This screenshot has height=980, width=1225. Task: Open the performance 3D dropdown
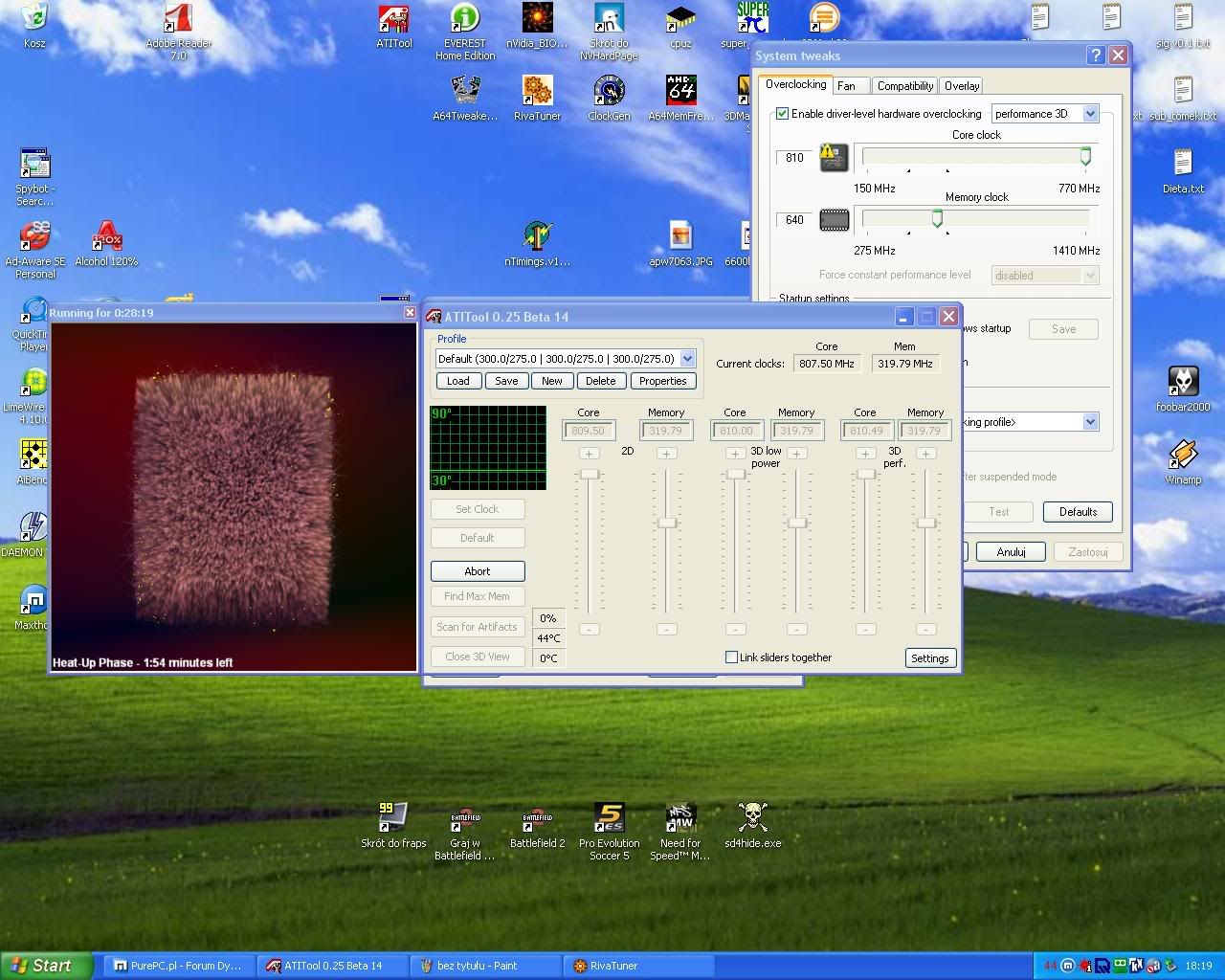pyautogui.click(x=1045, y=113)
